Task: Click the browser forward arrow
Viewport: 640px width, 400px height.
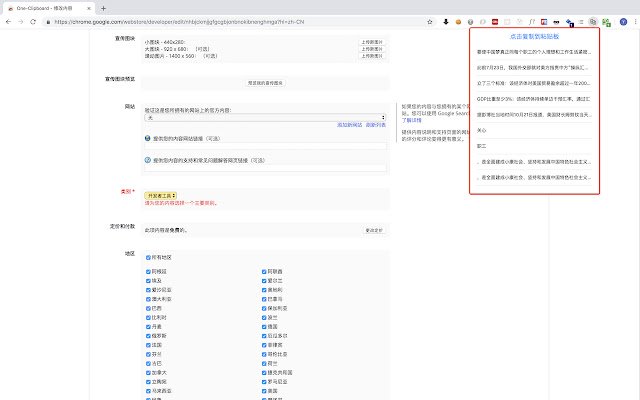Action: pyautogui.click(x=20, y=22)
